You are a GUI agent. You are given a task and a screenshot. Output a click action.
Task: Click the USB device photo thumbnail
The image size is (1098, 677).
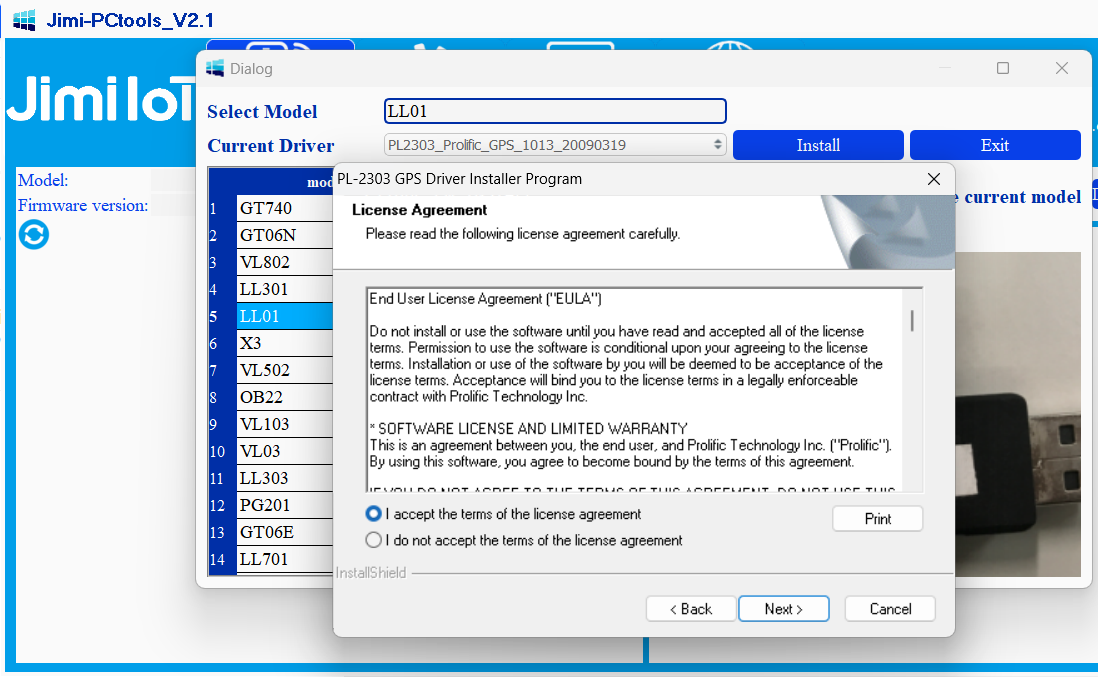coord(1018,414)
